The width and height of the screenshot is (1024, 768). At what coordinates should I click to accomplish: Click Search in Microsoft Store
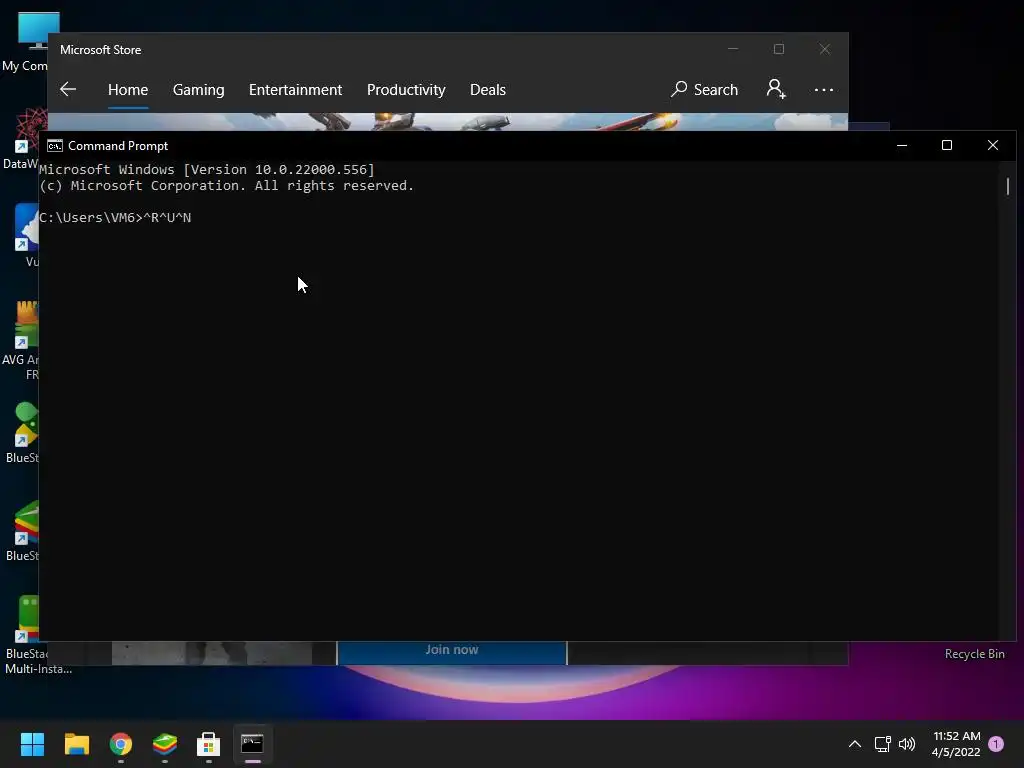705,89
